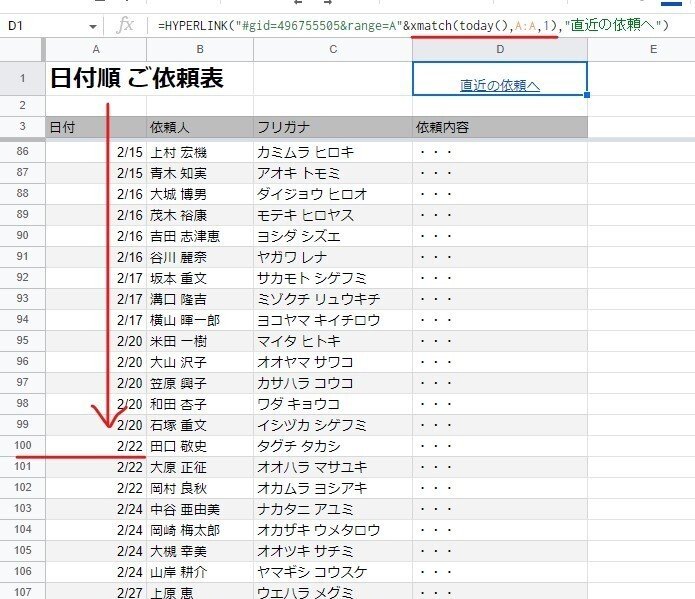Select column A header
This screenshot has height=599, width=695.
(x=96, y=50)
